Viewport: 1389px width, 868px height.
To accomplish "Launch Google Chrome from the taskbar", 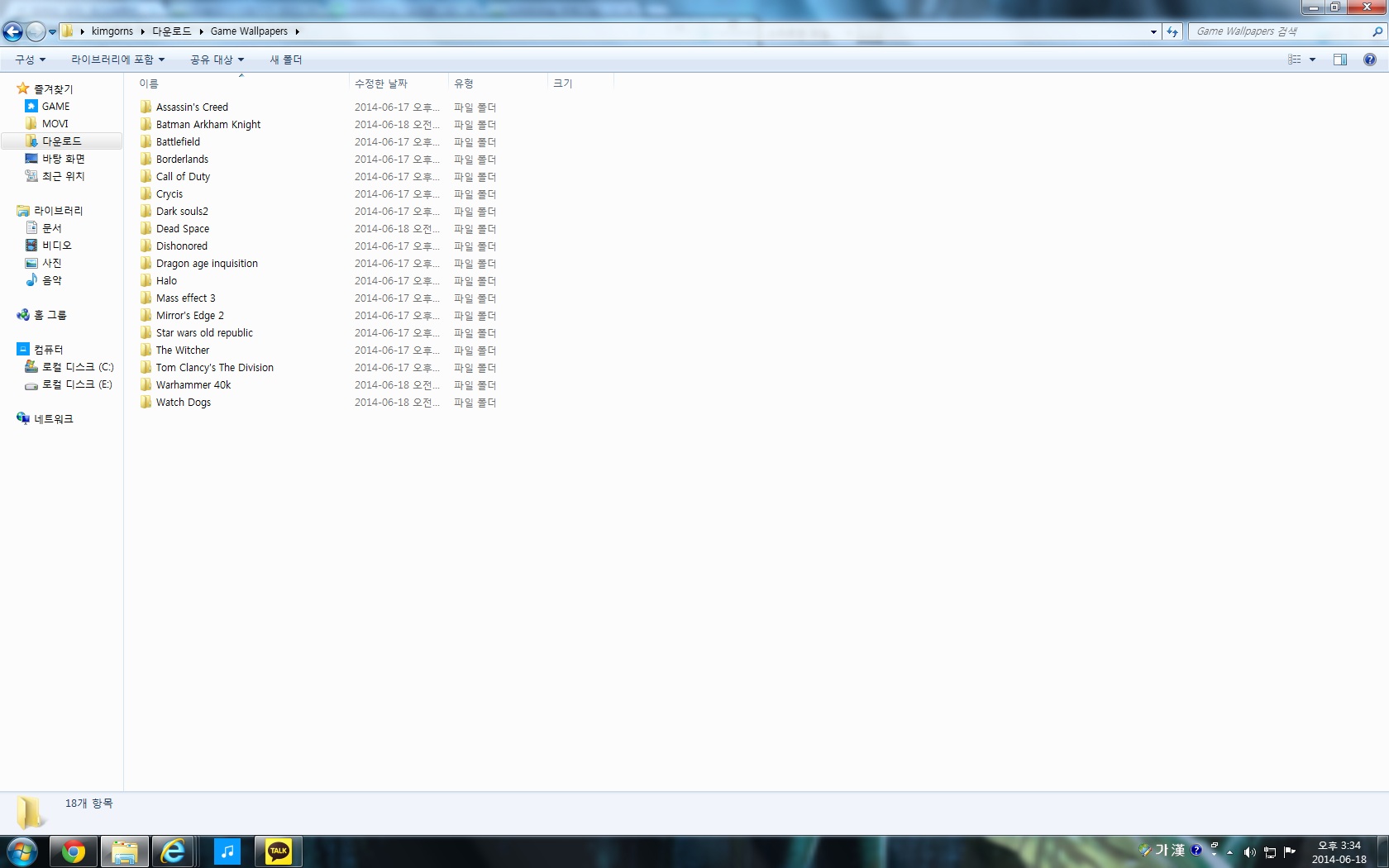I will pos(74,851).
